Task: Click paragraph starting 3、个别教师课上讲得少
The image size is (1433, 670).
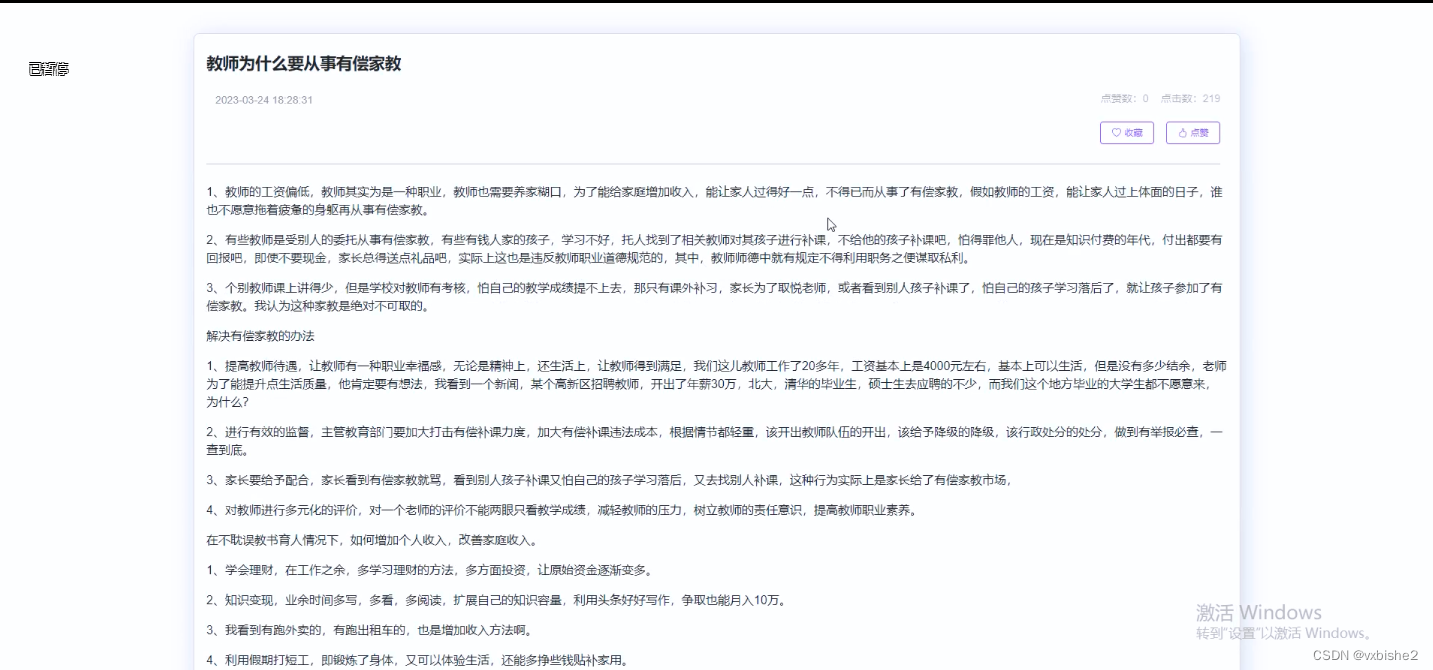Action: (x=714, y=297)
